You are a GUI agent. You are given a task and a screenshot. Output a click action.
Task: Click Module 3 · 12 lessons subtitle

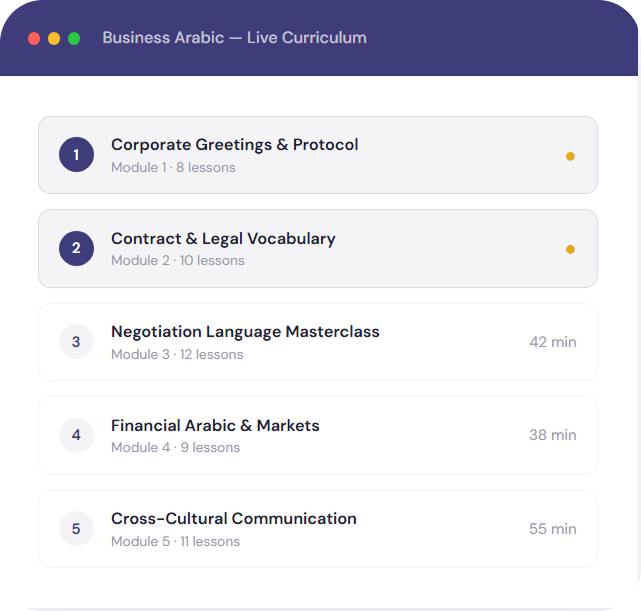point(176,355)
